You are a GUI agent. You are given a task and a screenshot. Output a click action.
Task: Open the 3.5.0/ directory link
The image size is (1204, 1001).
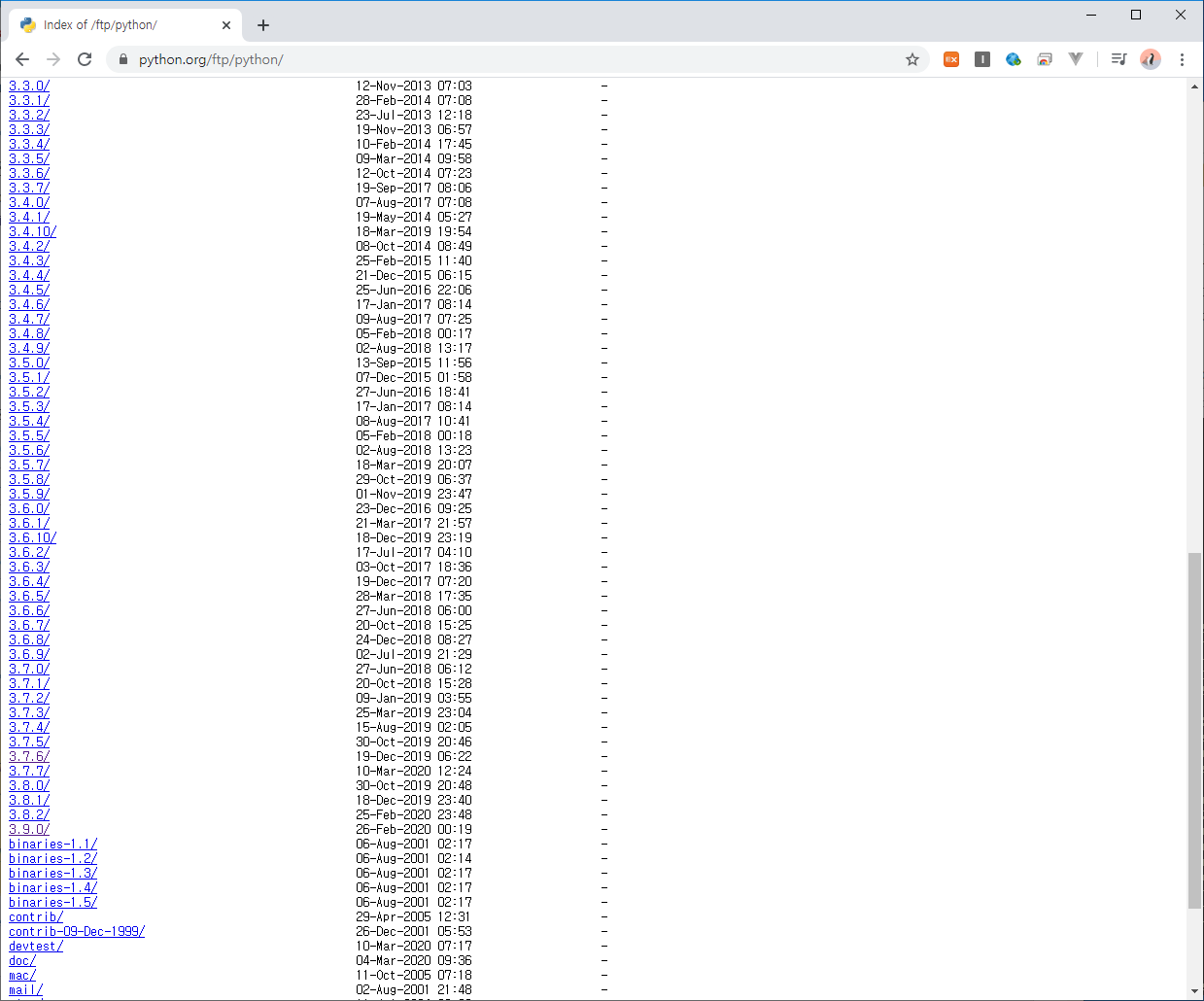(x=29, y=362)
